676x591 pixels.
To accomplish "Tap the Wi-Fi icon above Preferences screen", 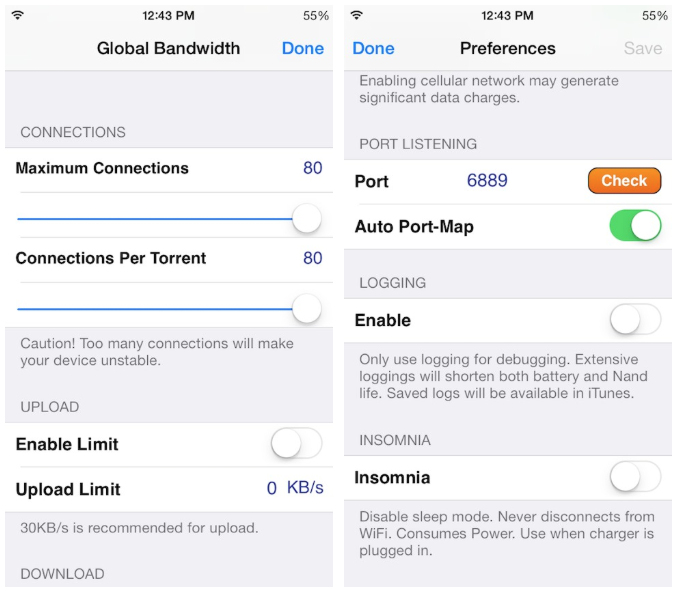I will click(x=357, y=16).
